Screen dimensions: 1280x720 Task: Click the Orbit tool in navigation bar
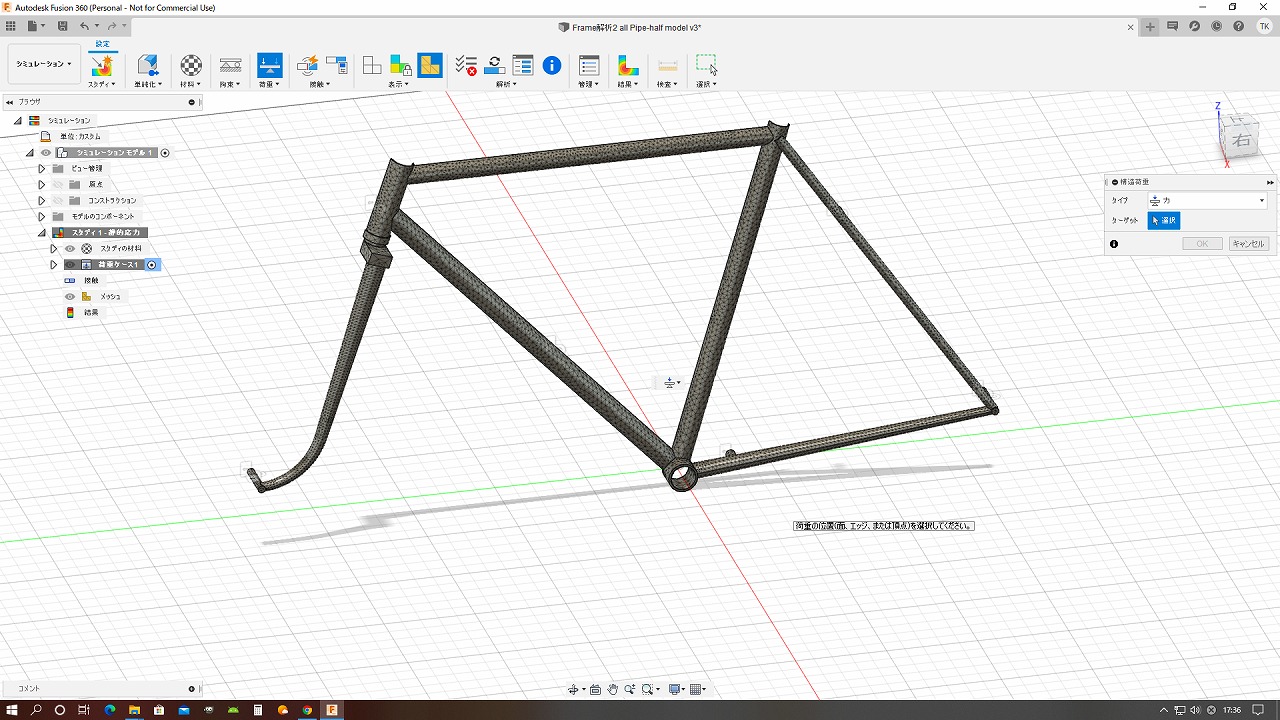(x=574, y=689)
